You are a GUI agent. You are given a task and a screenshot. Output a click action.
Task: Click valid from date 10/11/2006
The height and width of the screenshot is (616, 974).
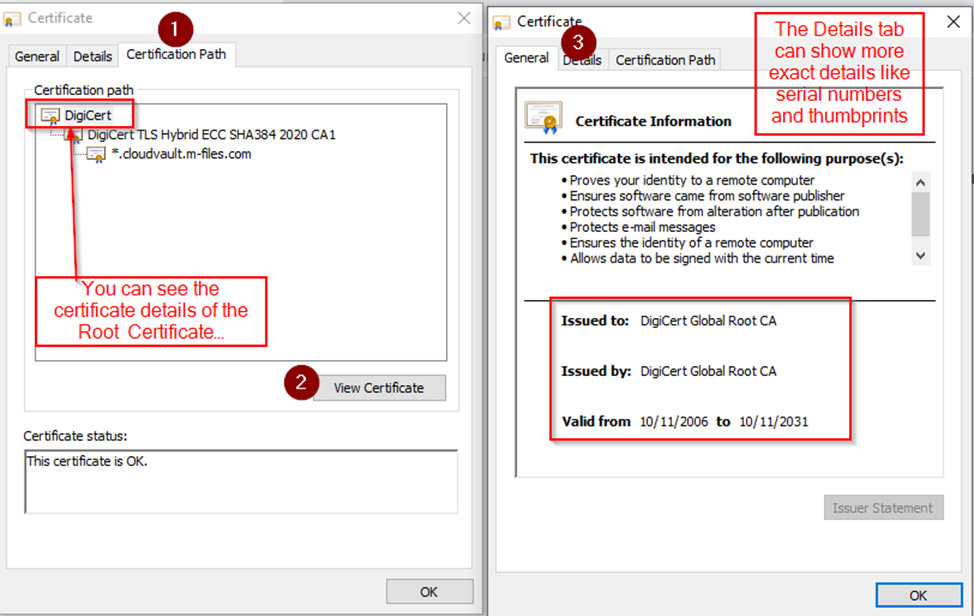674,422
